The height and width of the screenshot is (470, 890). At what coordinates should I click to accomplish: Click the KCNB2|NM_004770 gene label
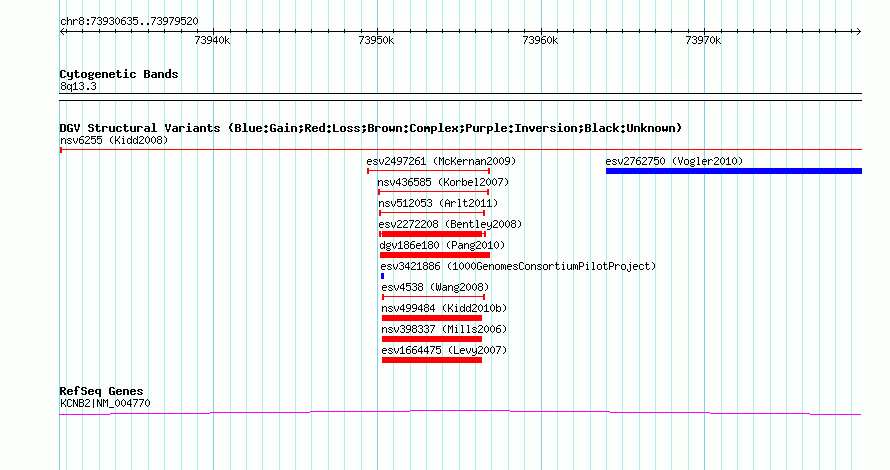(x=105, y=404)
